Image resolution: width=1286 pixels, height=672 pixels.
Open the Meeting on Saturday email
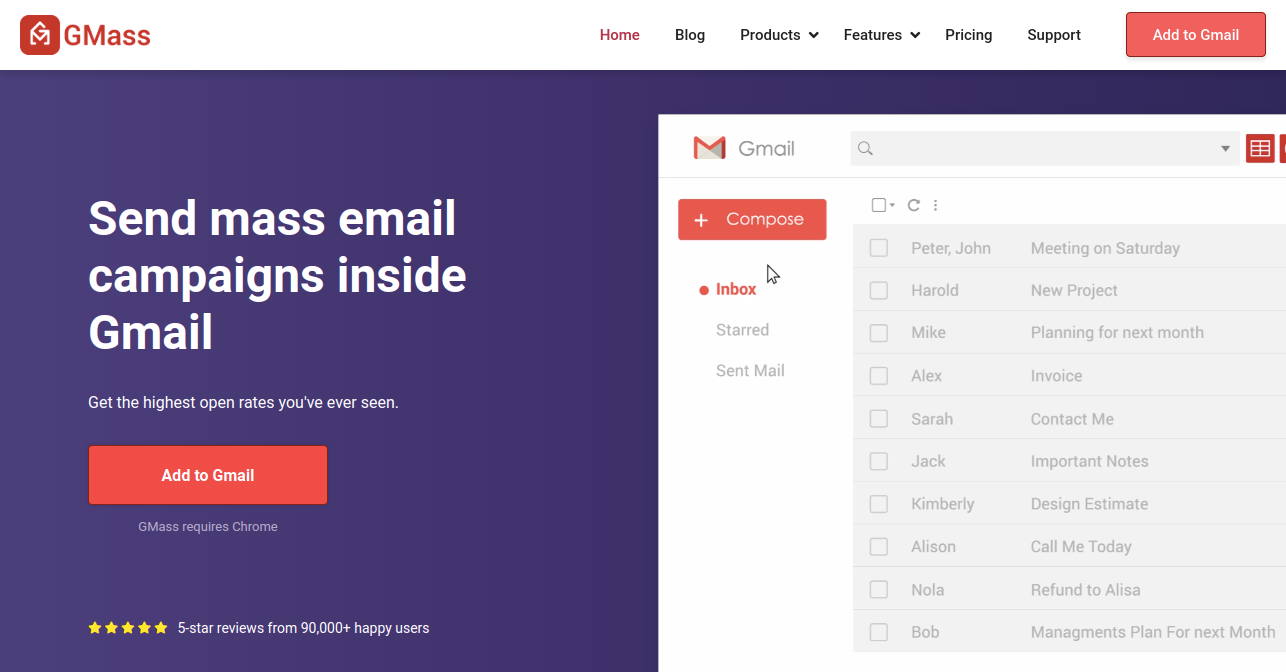click(x=1105, y=248)
